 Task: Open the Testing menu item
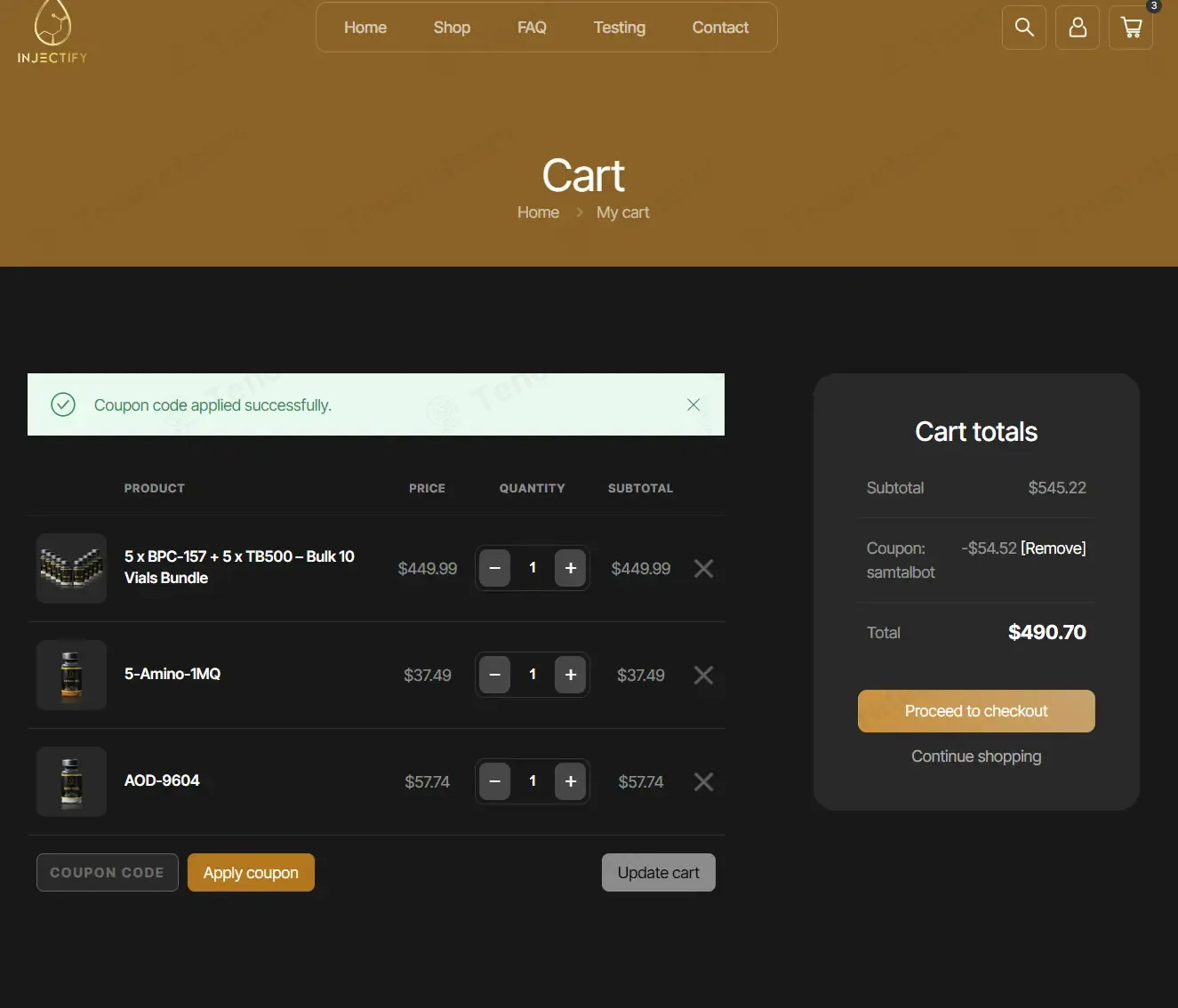point(620,28)
